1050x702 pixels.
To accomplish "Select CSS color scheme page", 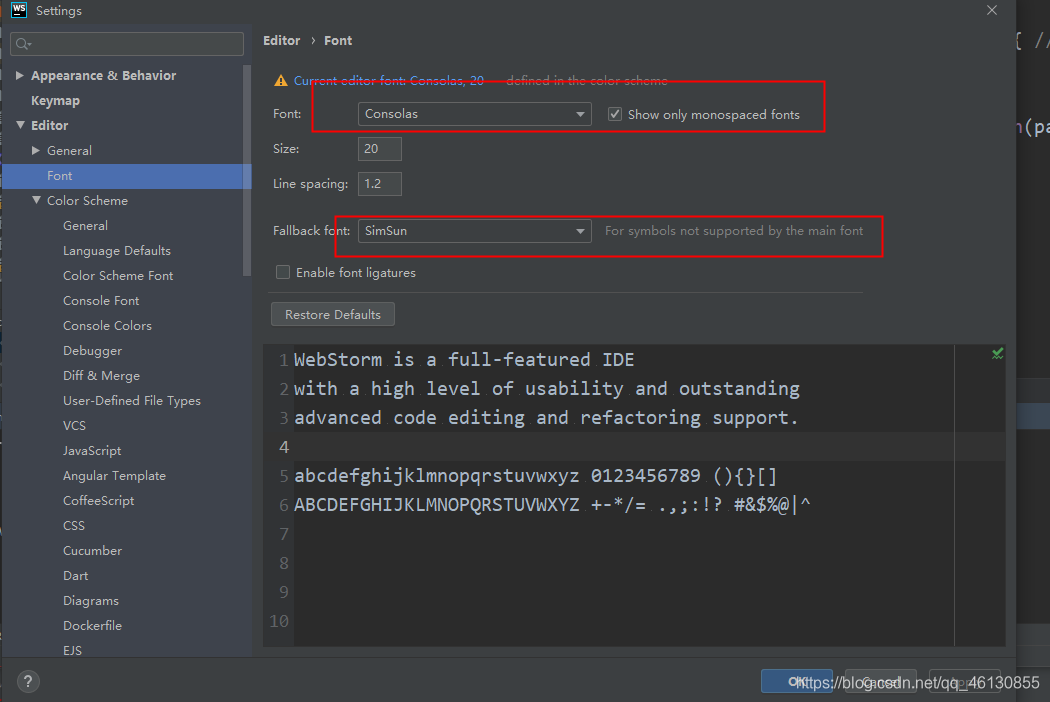I will pyautogui.click(x=74, y=526).
